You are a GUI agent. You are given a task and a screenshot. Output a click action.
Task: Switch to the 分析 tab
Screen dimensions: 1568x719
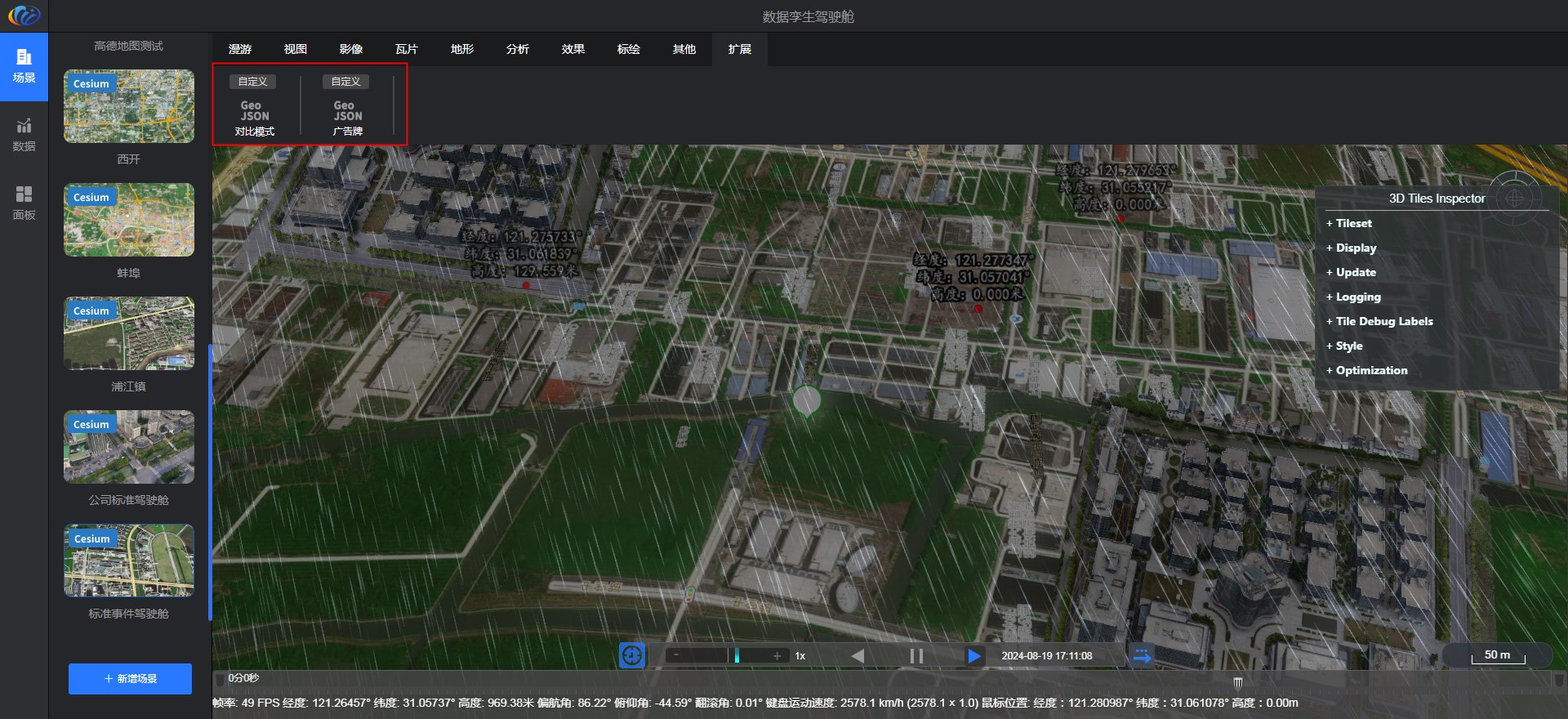click(517, 49)
